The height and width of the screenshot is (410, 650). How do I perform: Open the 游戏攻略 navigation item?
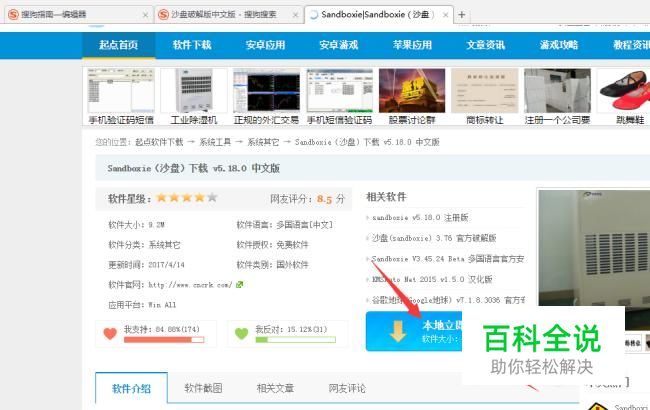(x=559, y=45)
